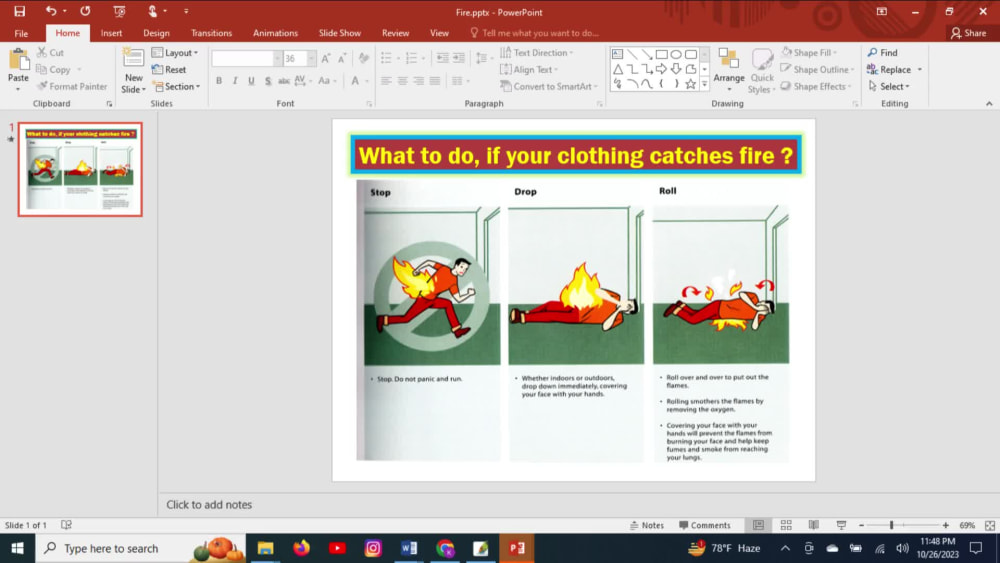The width and height of the screenshot is (1000, 563).
Task: Save the presentation with the Save icon
Action: [x=20, y=11]
